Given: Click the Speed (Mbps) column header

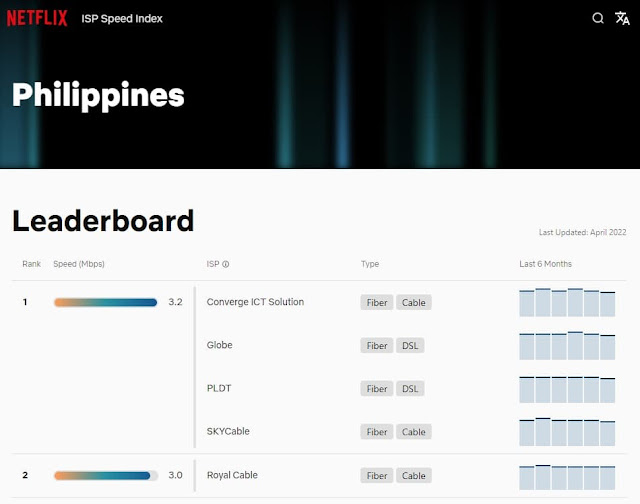Looking at the screenshot, I should (x=79, y=264).
